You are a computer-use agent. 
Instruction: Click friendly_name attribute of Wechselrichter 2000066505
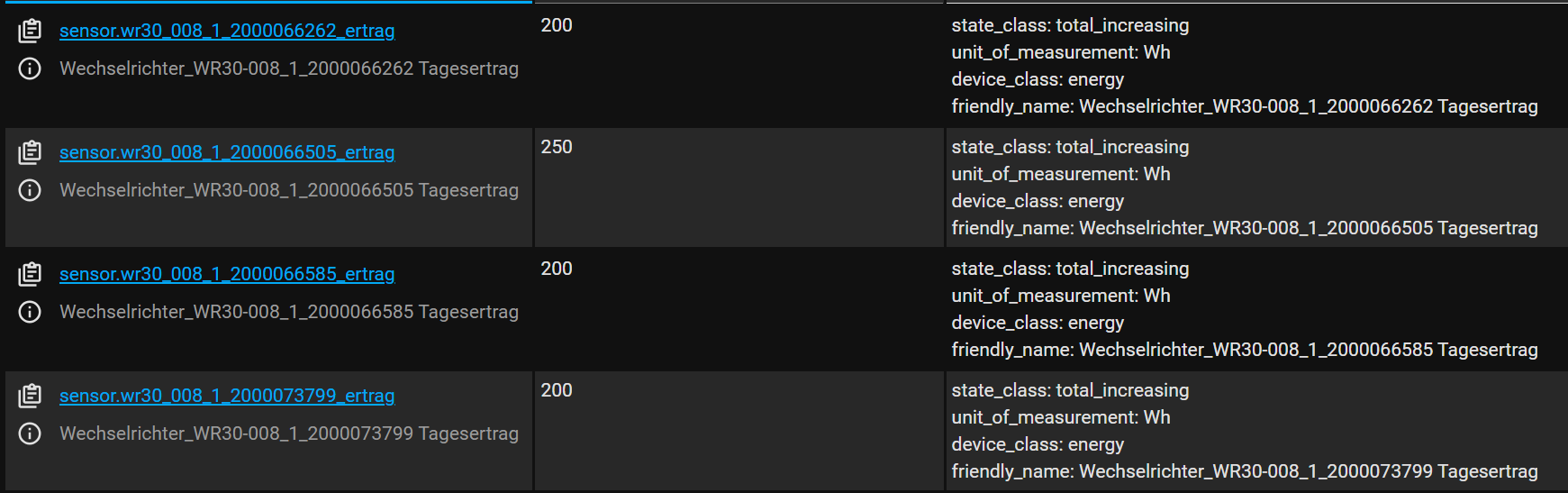1245,228
